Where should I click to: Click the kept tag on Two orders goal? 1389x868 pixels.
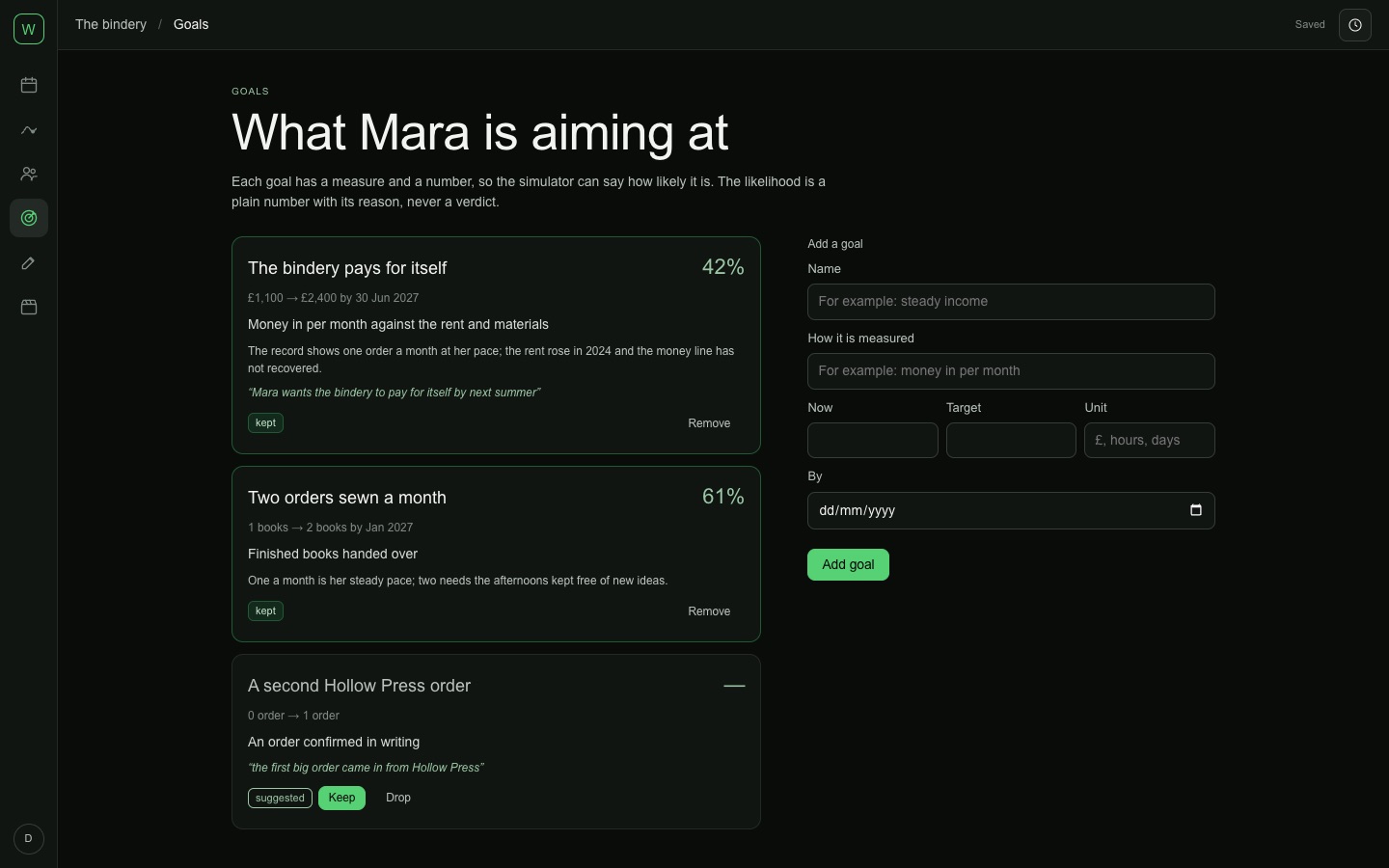265,610
